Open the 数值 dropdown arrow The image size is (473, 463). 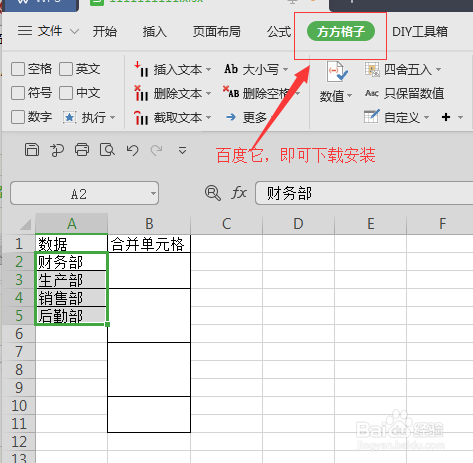(349, 96)
